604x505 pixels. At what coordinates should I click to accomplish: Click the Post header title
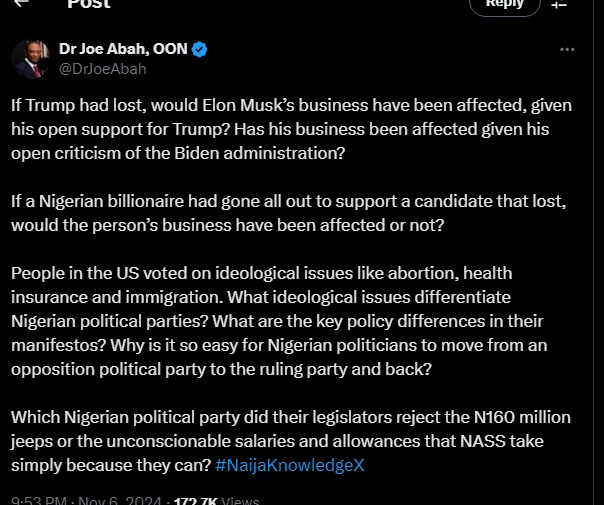(x=88, y=4)
